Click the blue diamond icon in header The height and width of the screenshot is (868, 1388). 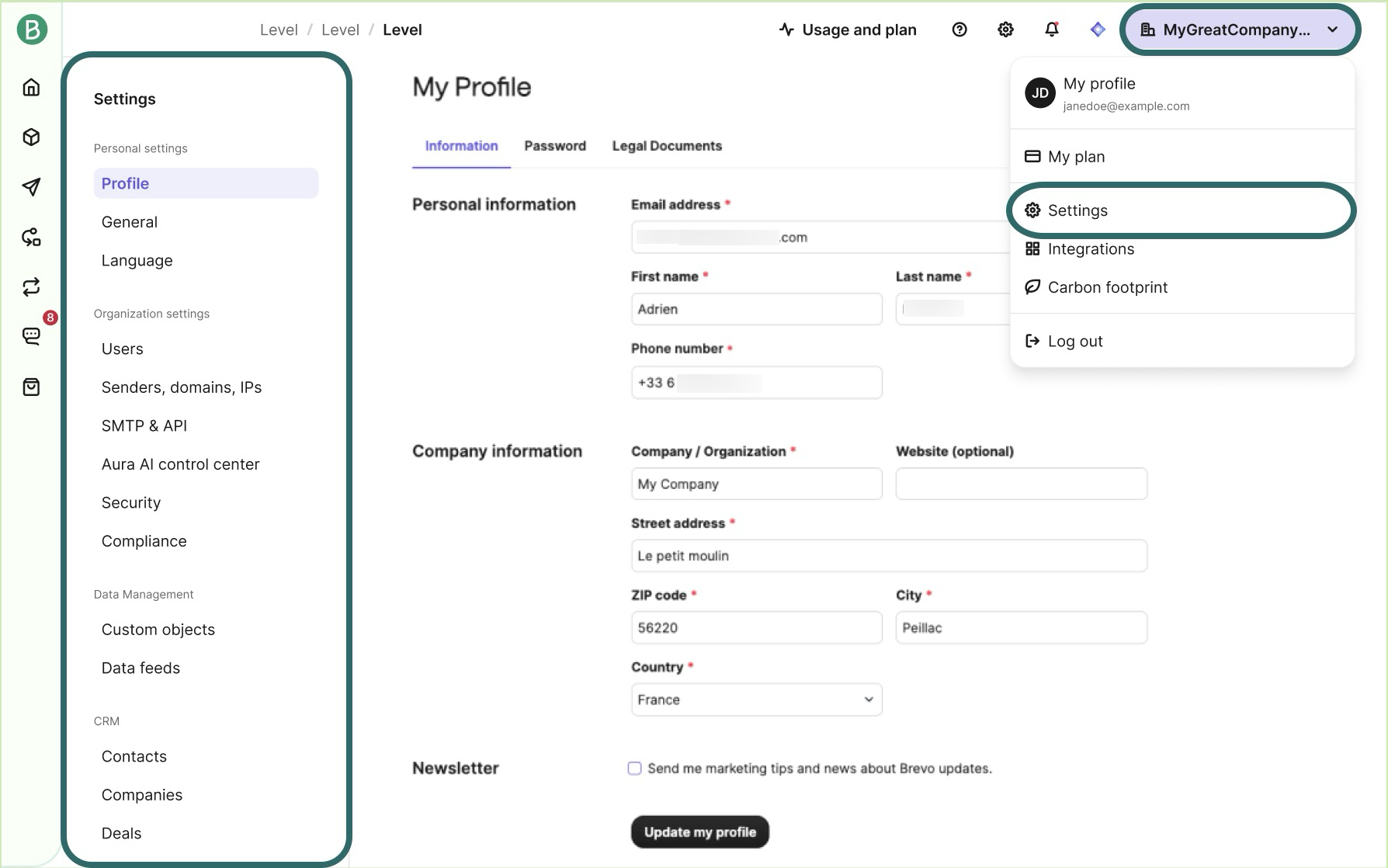(1097, 30)
